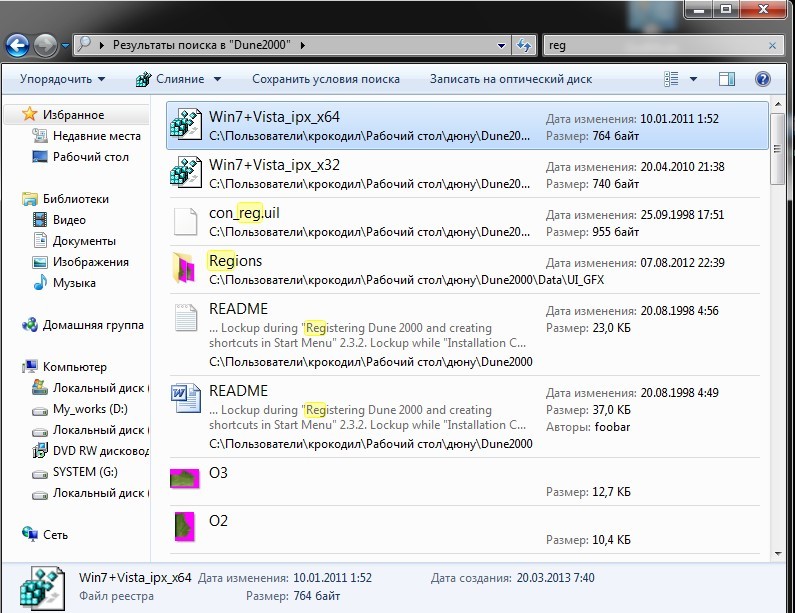Image resolution: width=795 pixels, height=613 pixels.
Task: Click the Word README document icon
Action: [x=186, y=398]
